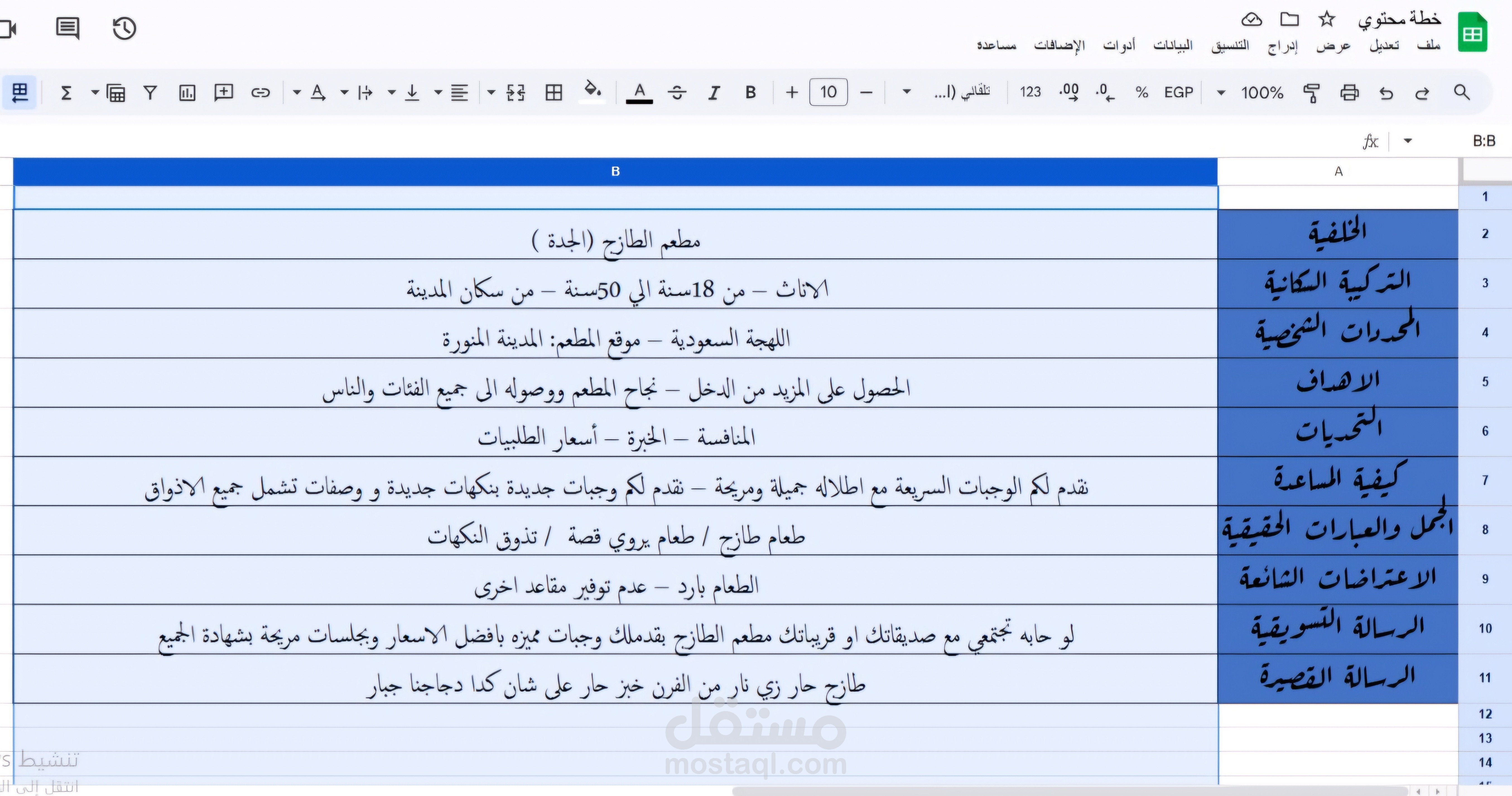This screenshot has height=796, width=1512.
Task: Open comments history icon
Action: point(68,28)
